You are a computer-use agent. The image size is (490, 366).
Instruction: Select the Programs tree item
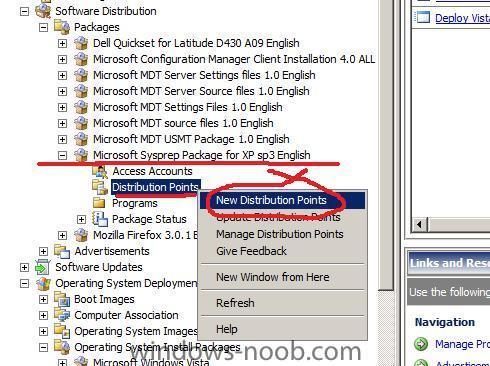(135, 203)
